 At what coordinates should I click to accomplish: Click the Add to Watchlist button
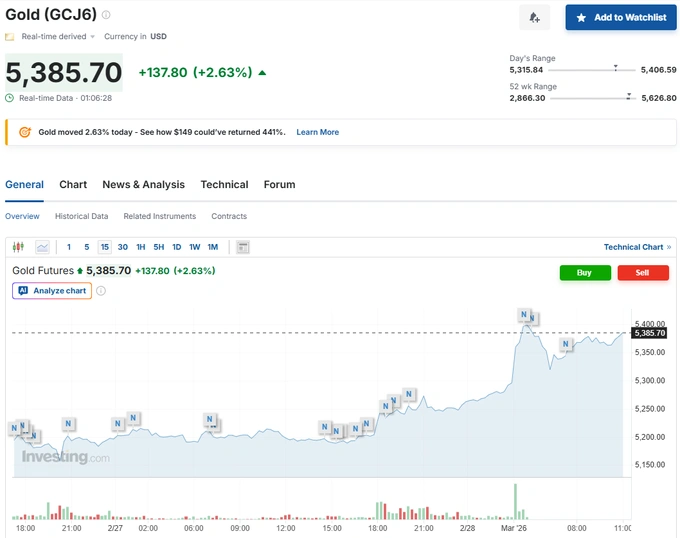point(620,18)
